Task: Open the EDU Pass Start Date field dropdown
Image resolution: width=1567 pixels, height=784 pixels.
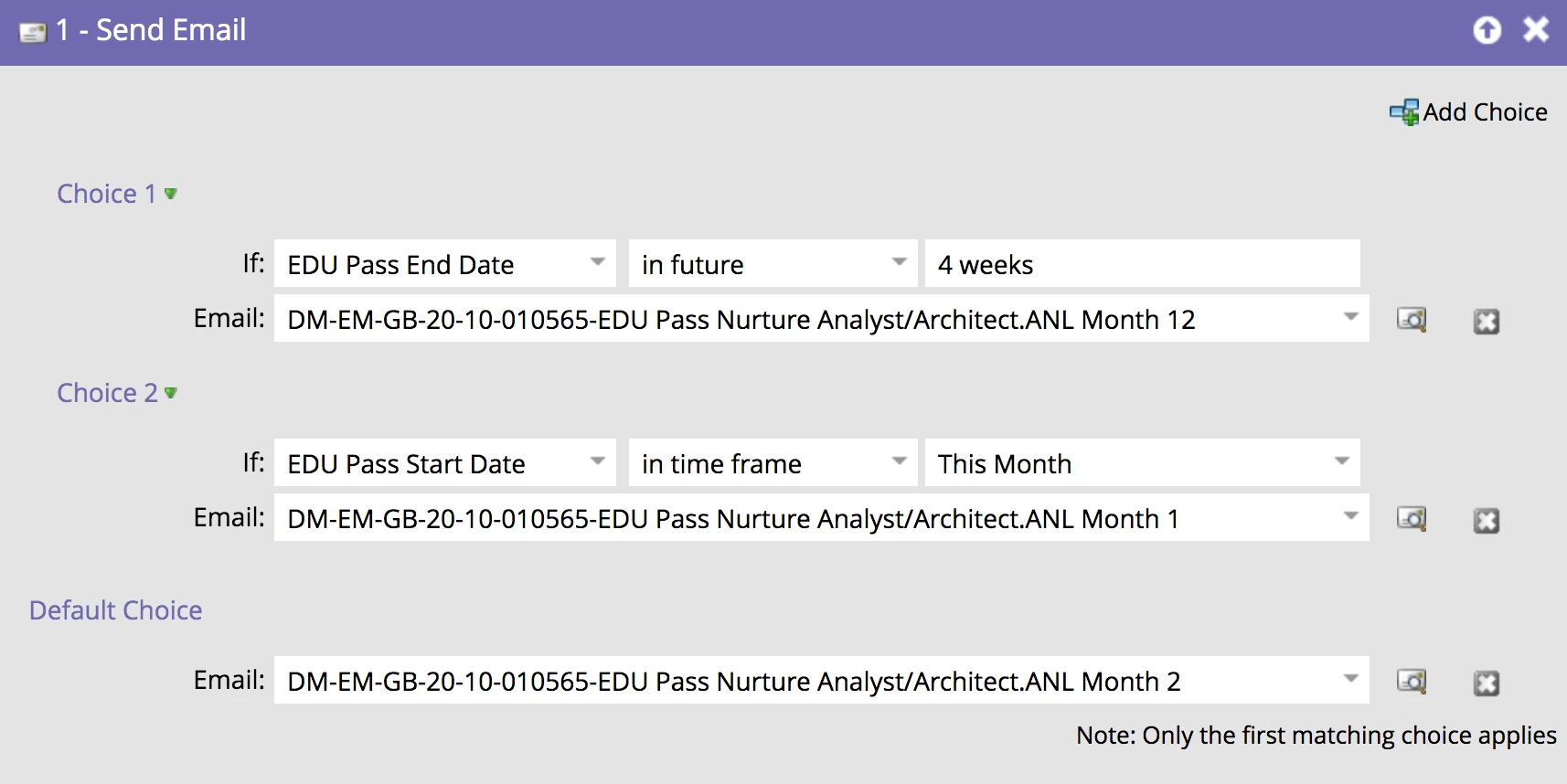Action: (598, 462)
